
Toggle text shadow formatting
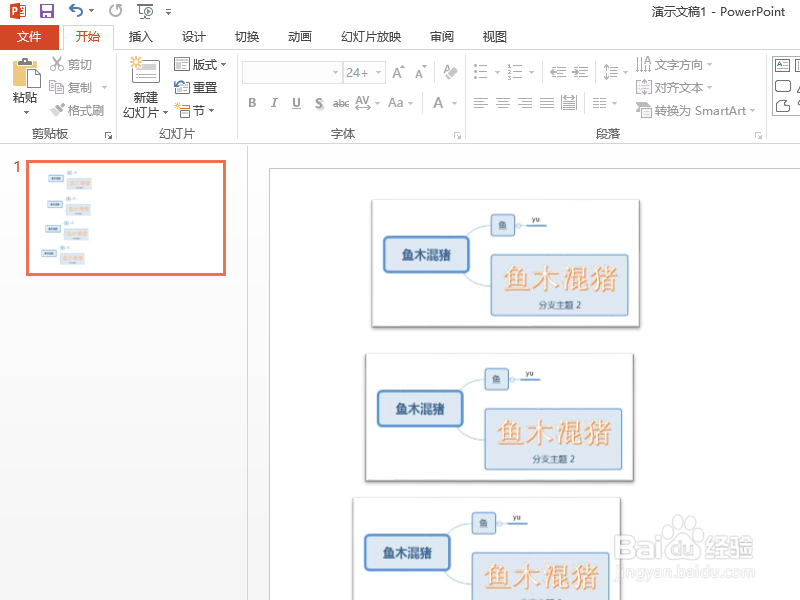(x=318, y=102)
